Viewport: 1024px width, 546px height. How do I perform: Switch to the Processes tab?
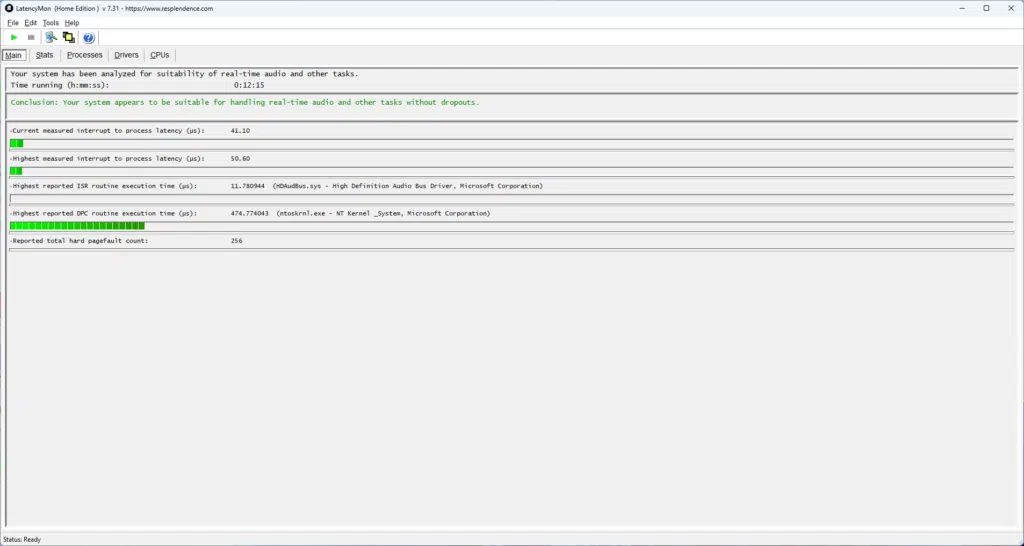[x=84, y=55]
